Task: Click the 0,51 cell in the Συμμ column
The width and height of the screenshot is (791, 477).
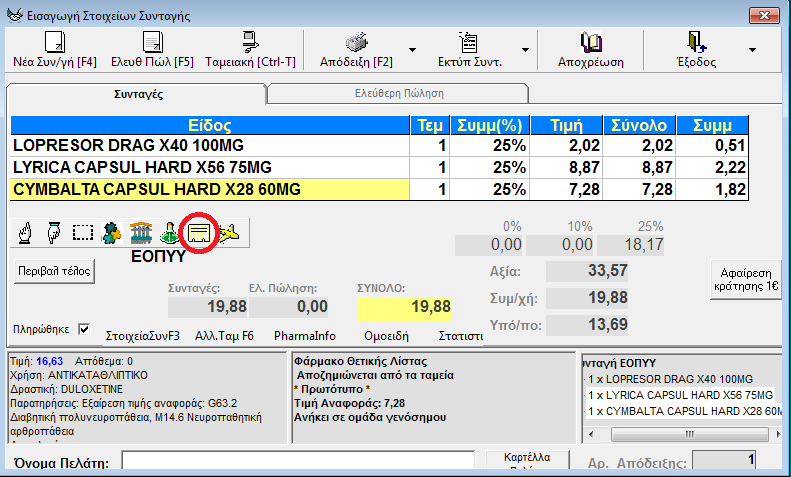Action: [x=712, y=146]
